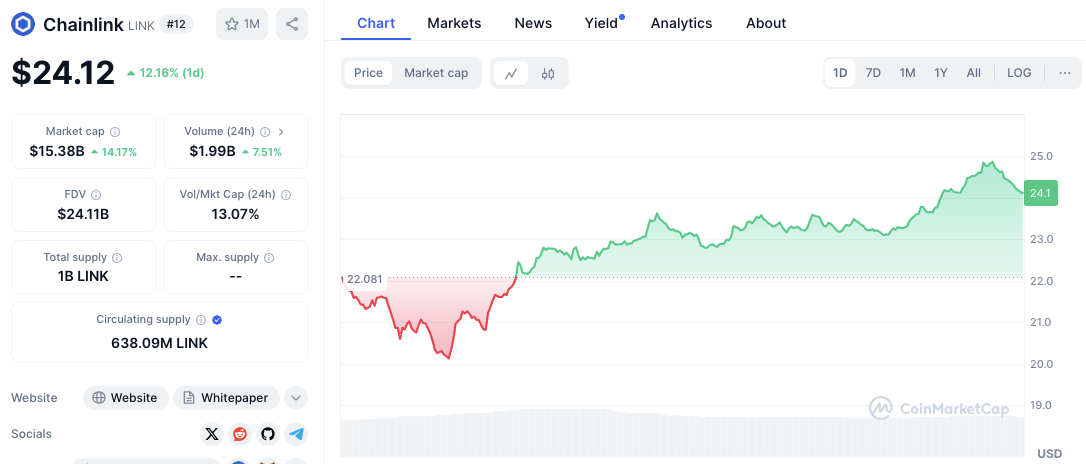1086x464 pixels.
Task: Open the Analytics tab
Action: 681,23
